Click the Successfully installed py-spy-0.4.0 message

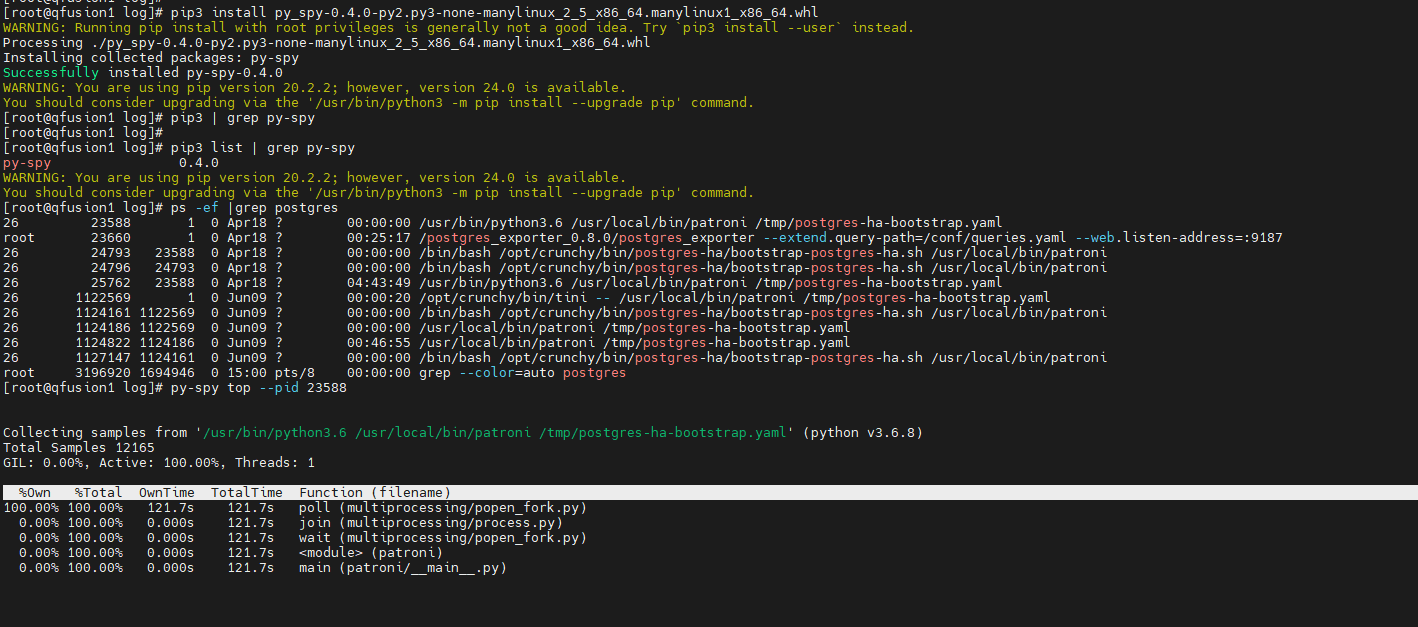pyautogui.click(x=142, y=73)
